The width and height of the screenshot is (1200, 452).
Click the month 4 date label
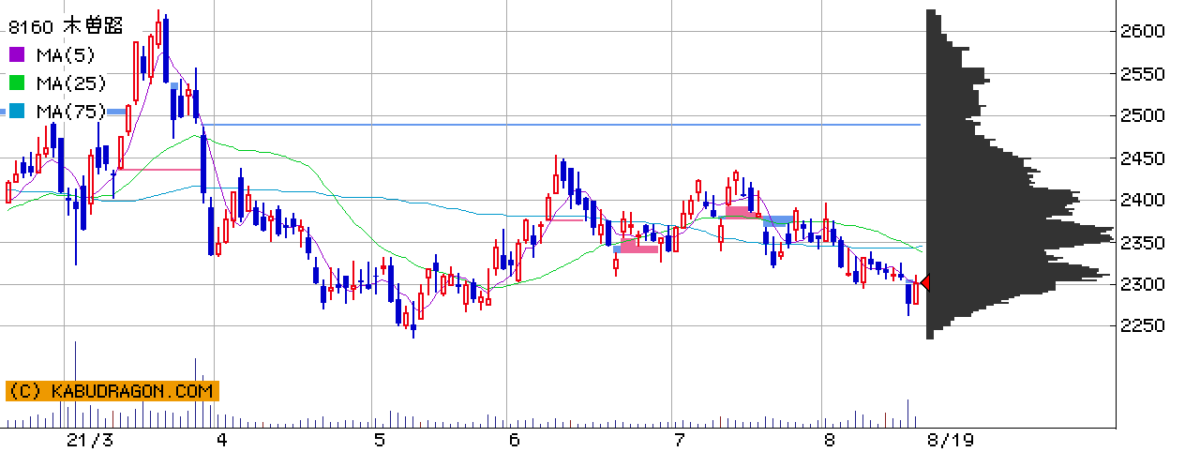[222, 440]
